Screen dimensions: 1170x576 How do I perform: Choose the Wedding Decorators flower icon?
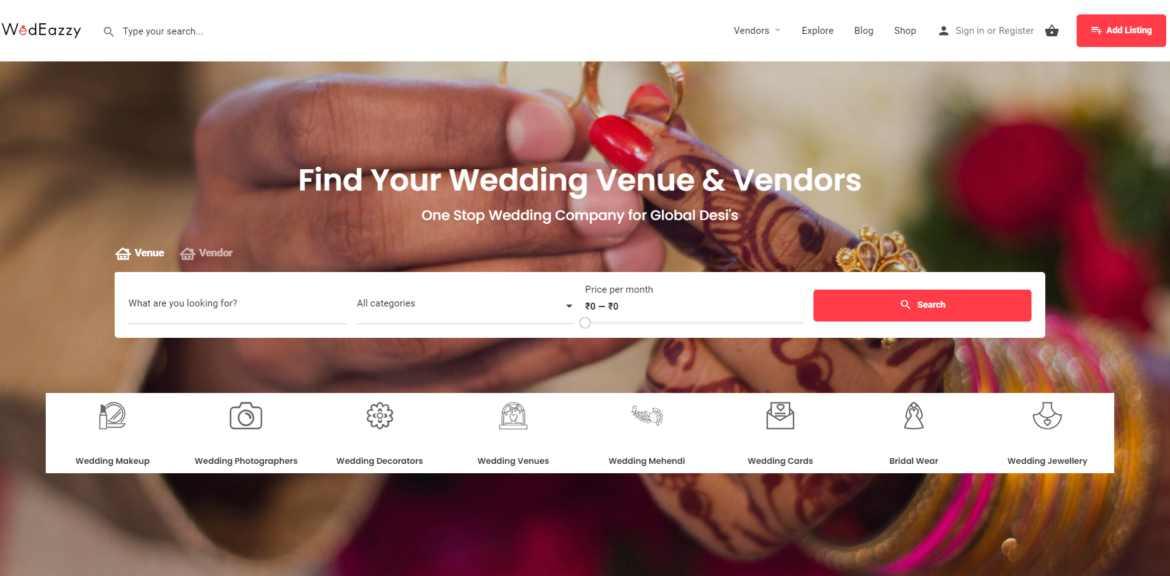click(x=380, y=415)
